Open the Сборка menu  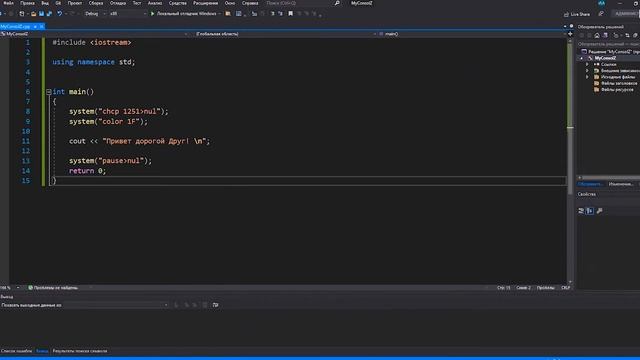point(96,3)
